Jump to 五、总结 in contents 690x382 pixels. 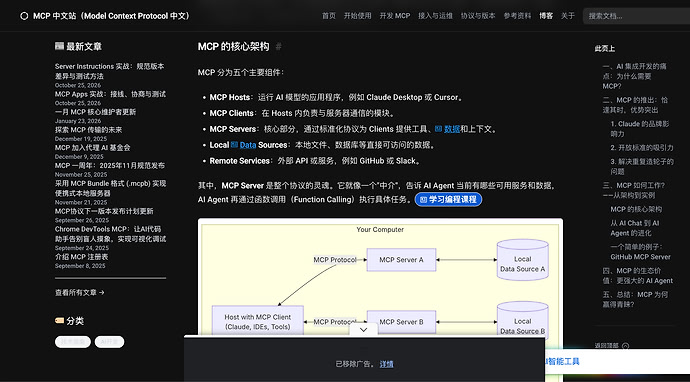pyautogui.click(x=635, y=299)
